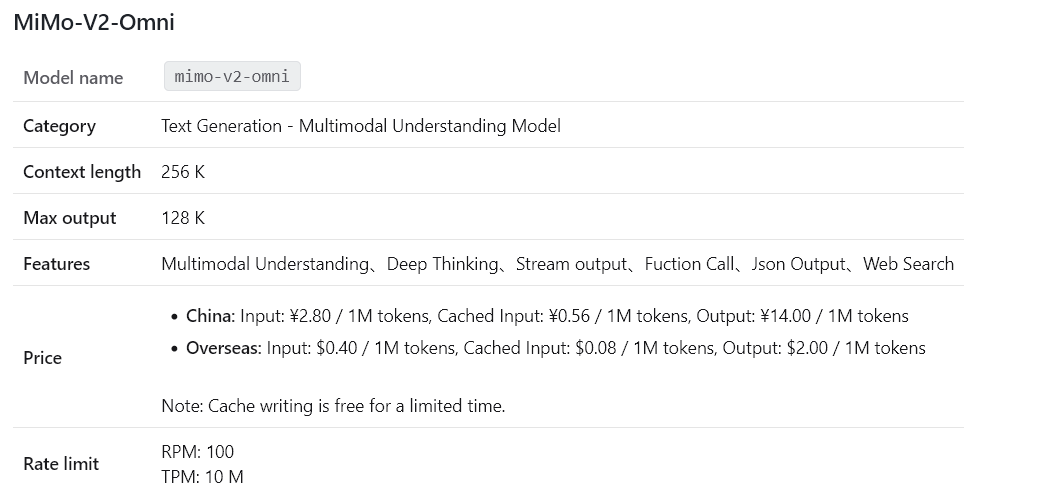Click the bold Overseas pricing label
1049x503 pixels.
point(224,348)
